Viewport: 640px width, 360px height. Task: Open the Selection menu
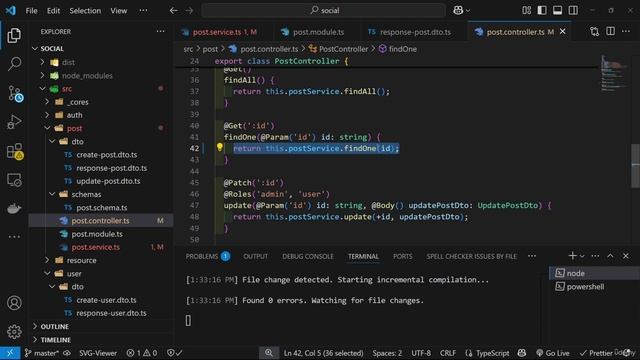pos(85,11)
